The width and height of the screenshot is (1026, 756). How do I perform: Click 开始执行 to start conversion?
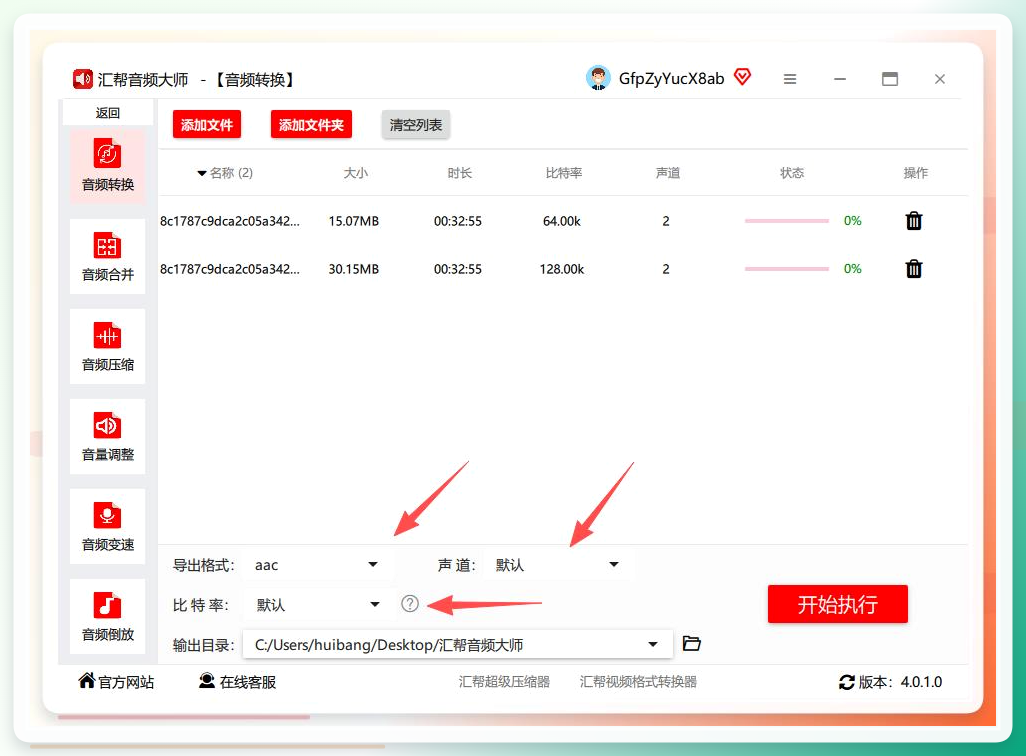838,604
